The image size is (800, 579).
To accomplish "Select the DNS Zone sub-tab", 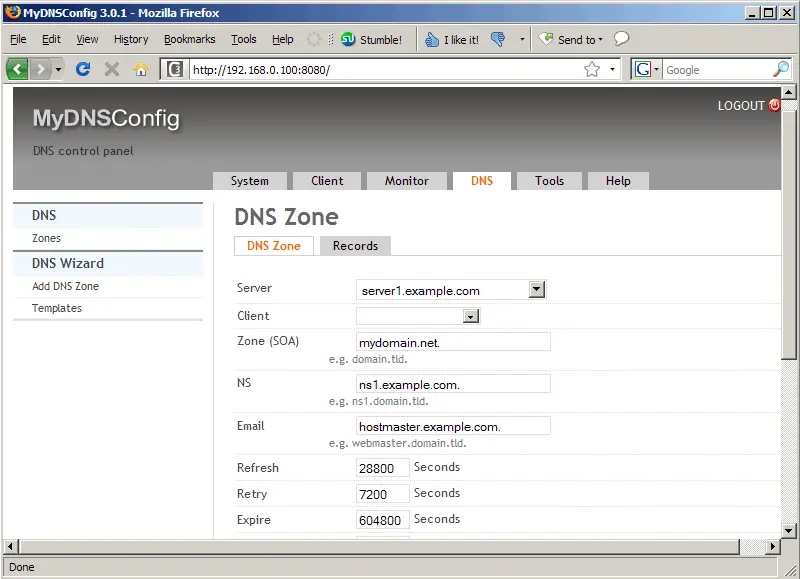I will 274,246.
